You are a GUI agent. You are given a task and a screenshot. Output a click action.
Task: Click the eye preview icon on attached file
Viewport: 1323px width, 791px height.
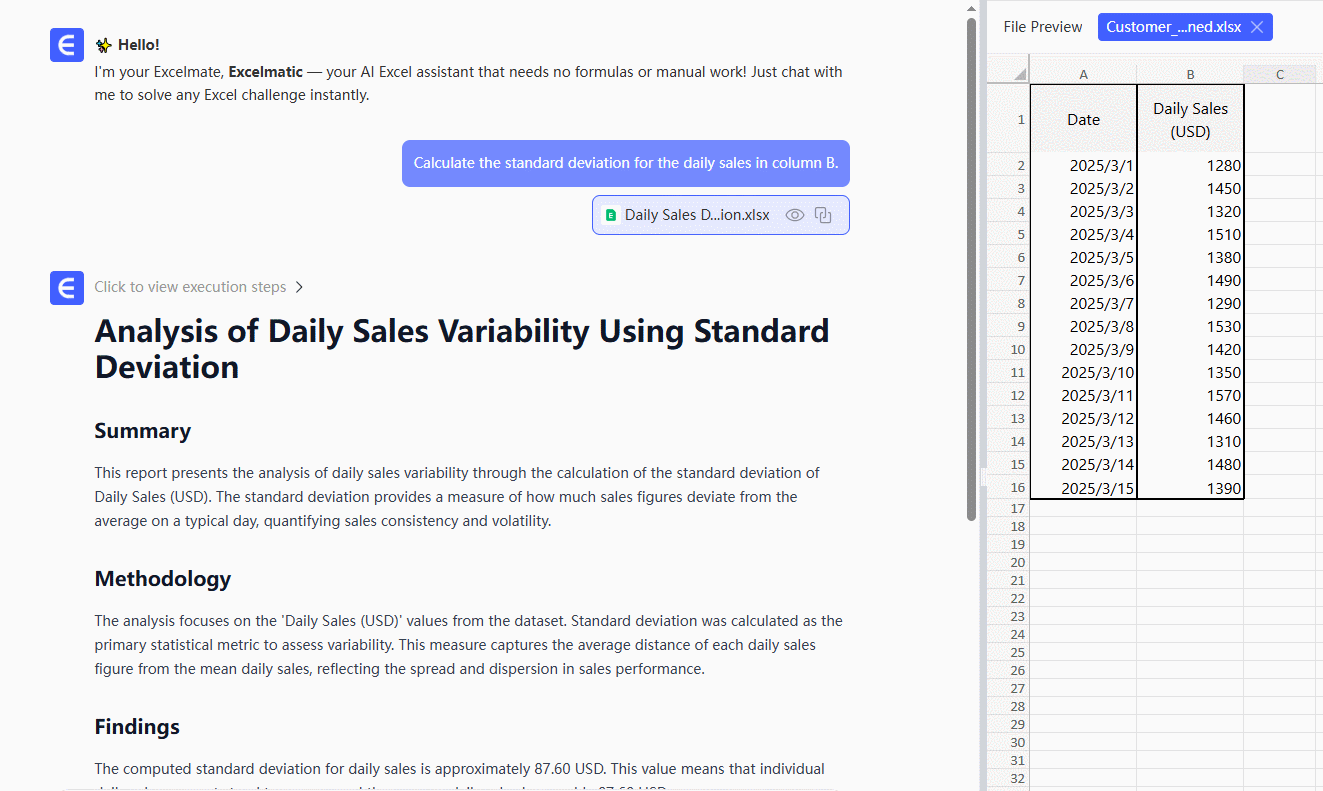[795, 215]
